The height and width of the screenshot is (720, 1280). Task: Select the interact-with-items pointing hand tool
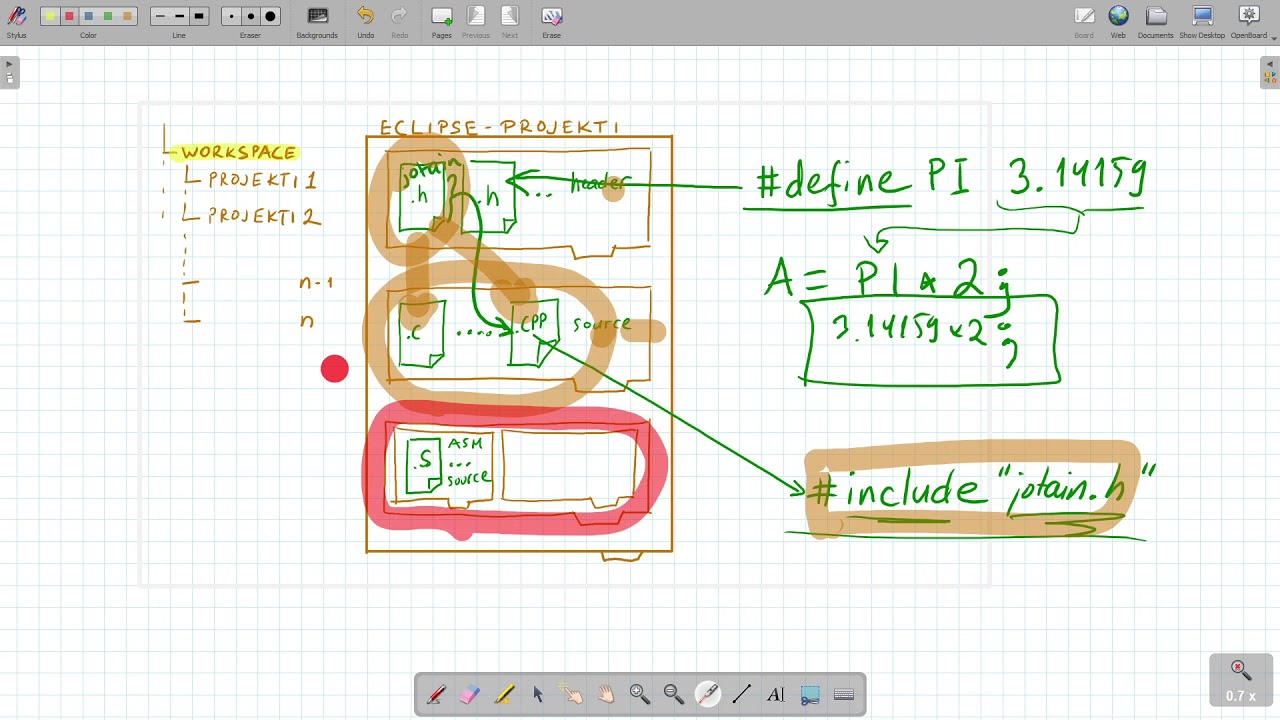click(572, 694)
